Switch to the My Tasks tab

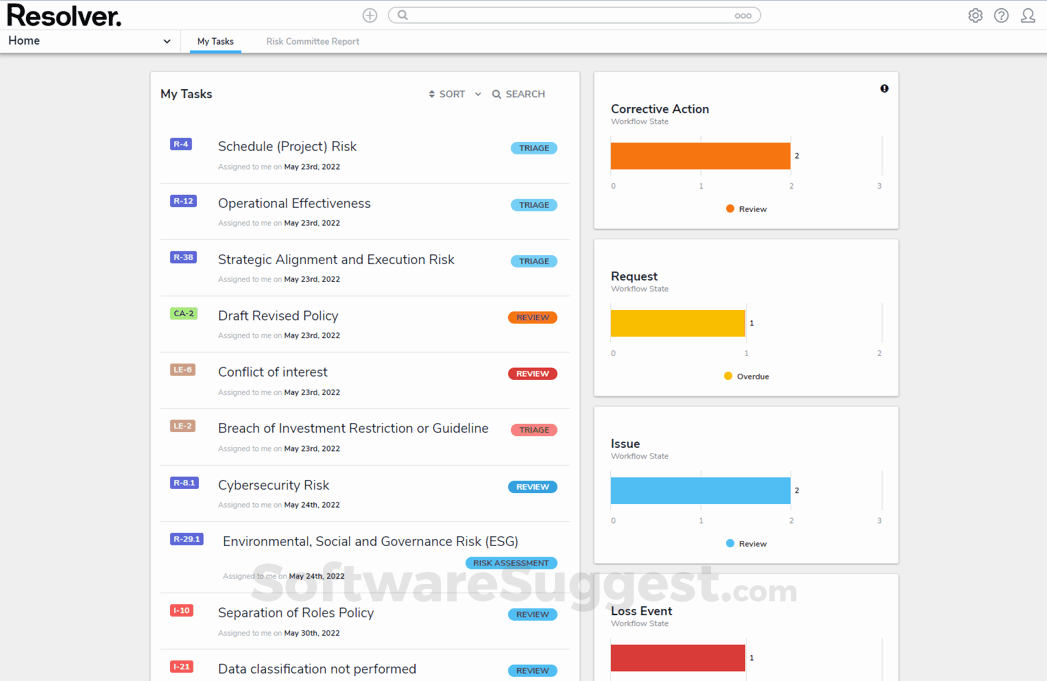tap(215, 41)
